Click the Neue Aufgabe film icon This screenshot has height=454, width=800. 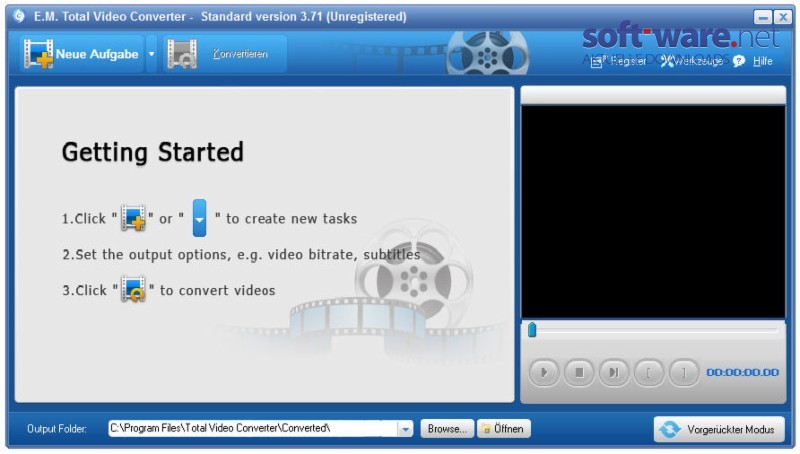click(x=38, y=54)
